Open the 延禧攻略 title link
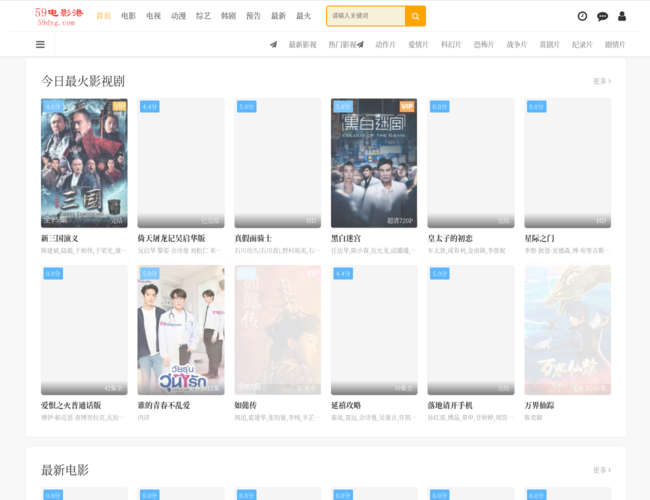650x500 pixels. 346,405
